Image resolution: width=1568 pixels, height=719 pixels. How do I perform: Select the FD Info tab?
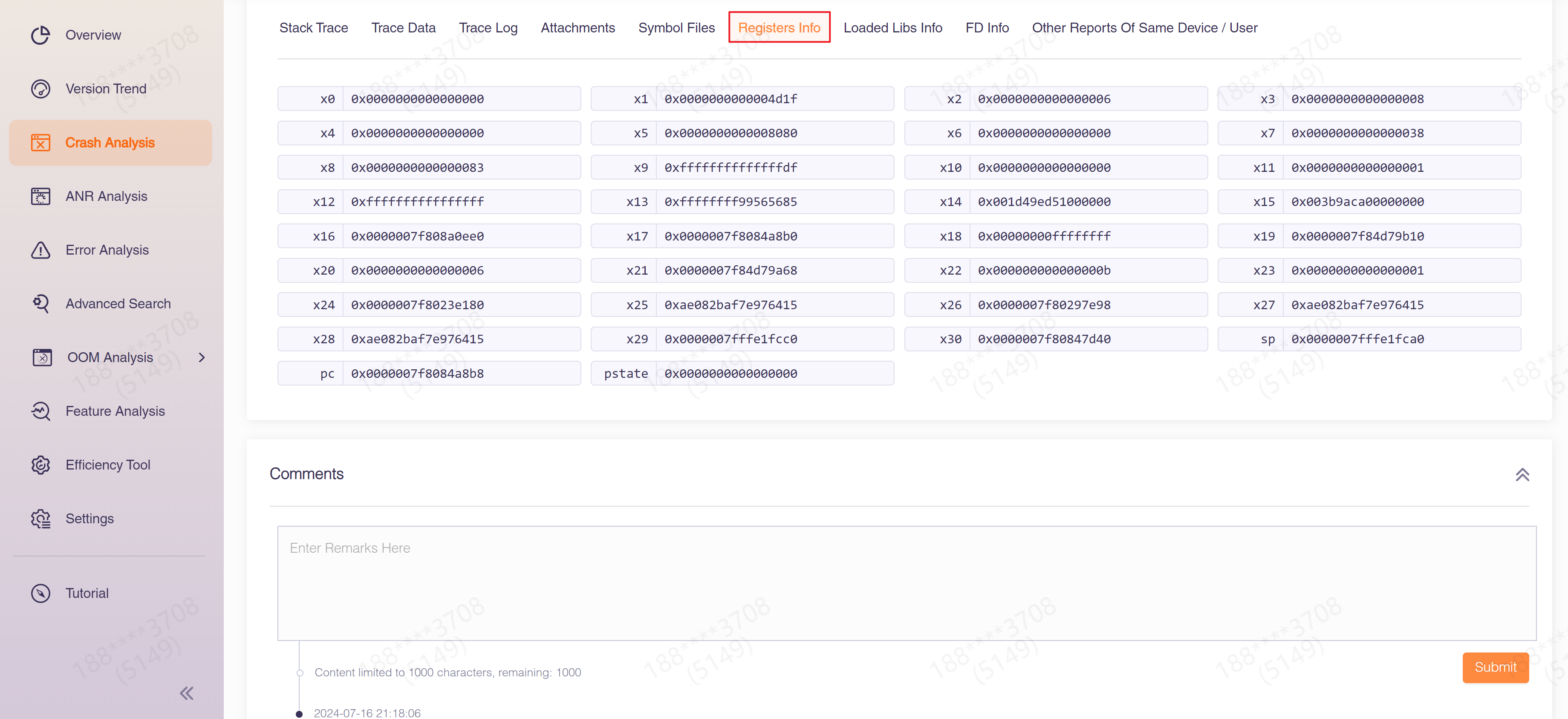[987, 28]
